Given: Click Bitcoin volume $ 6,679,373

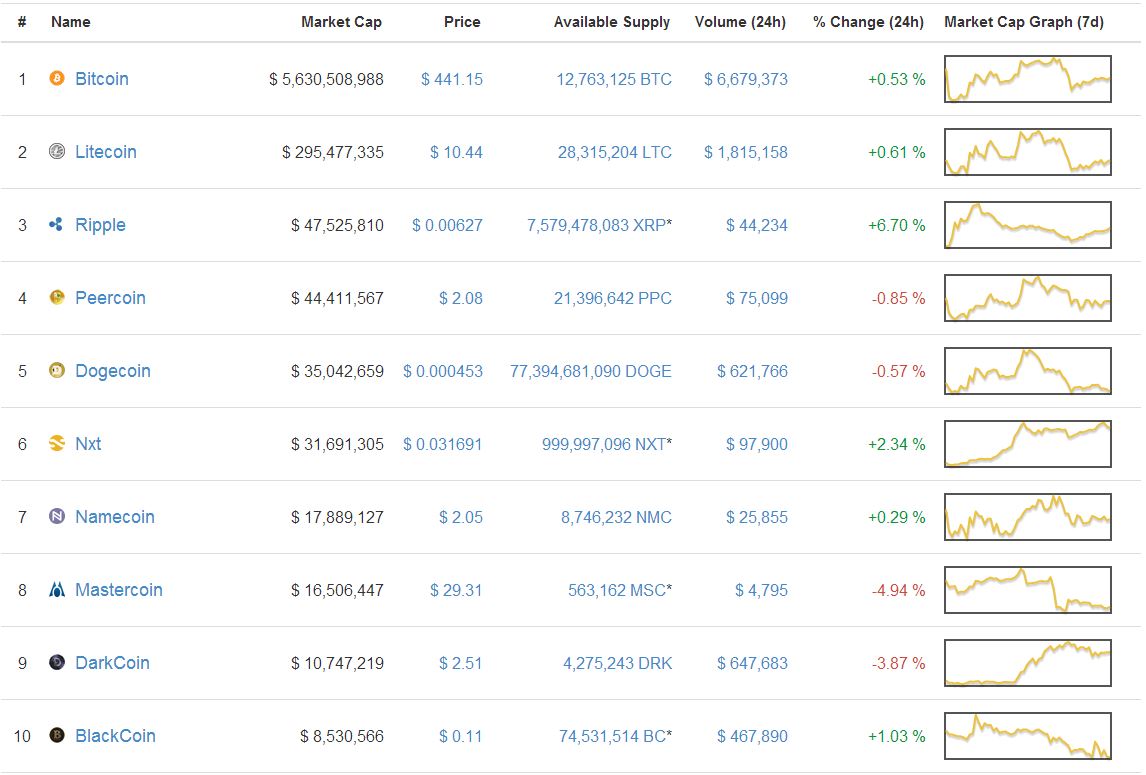Looking at the screenshot, I should tap(745, 79).
